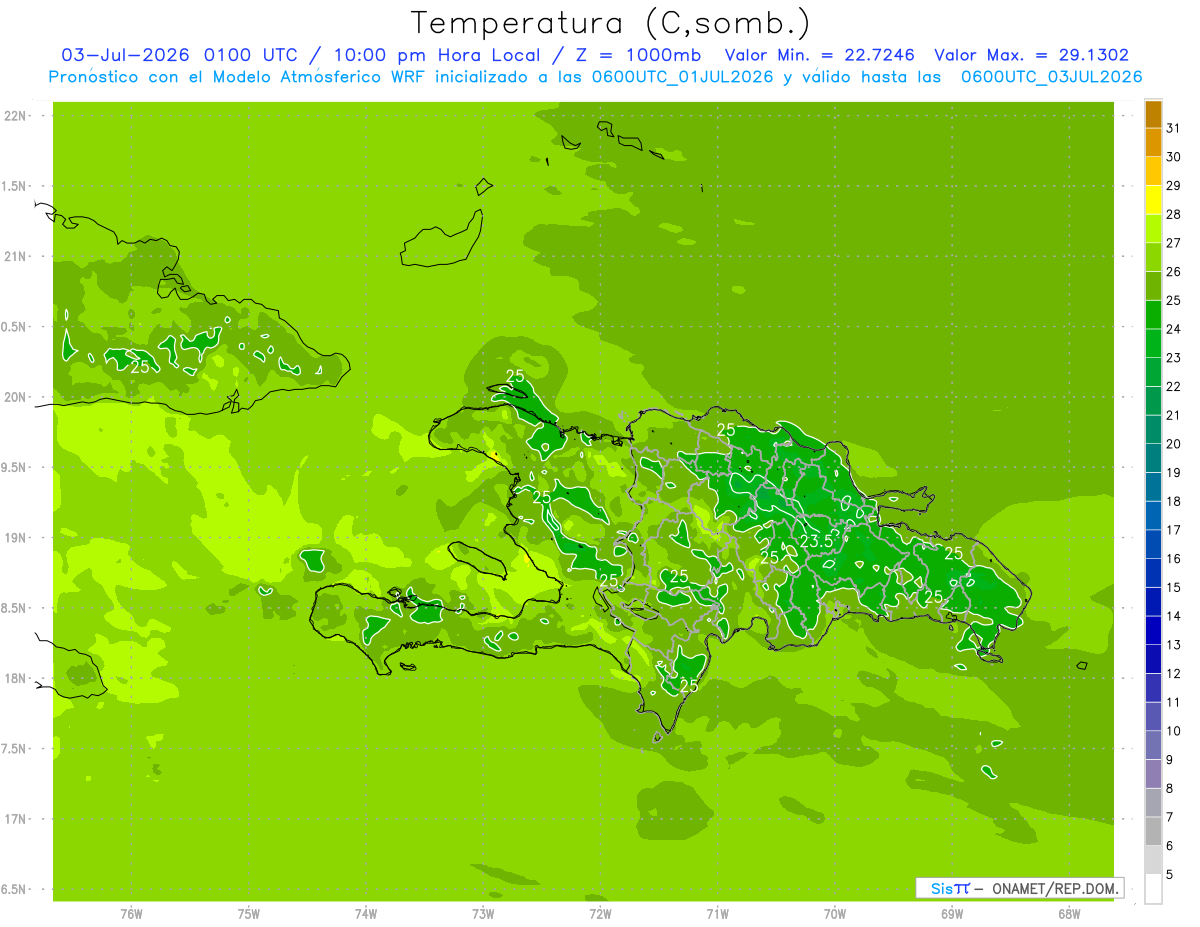Screen dimensions: 1200x927
Task: Click the "72W" longitude label
Action: pos(600,913)
